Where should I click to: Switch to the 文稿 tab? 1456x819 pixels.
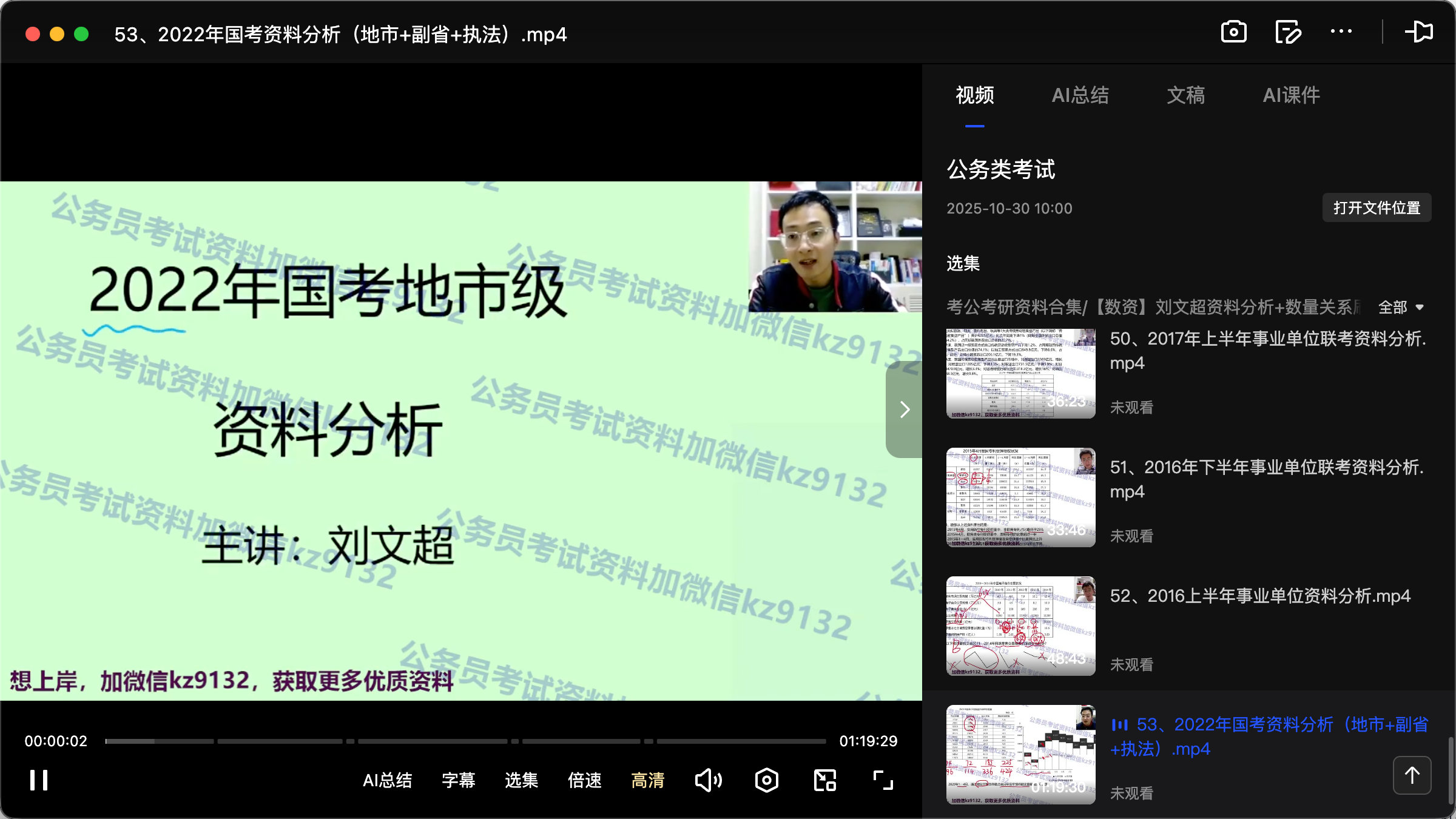[x=1185, y=95]
